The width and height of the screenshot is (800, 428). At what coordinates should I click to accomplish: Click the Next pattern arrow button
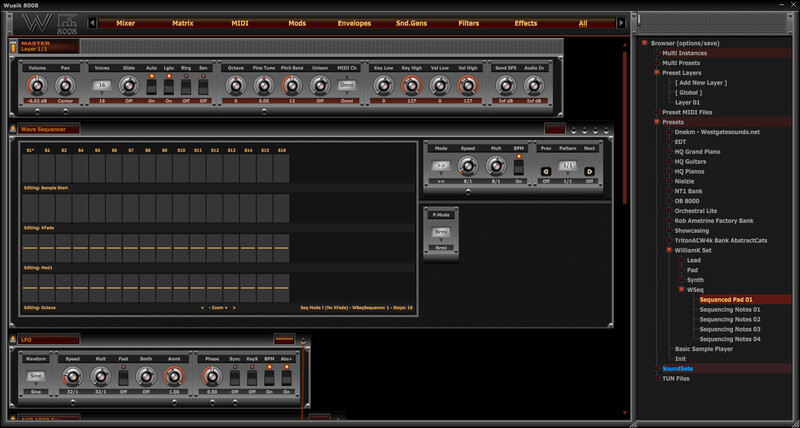(589, 171)
